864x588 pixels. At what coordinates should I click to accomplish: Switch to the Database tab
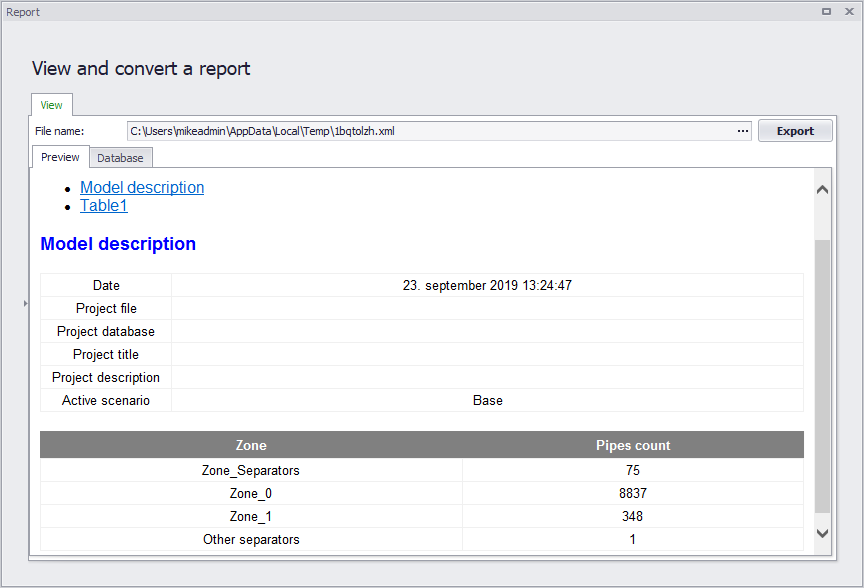point(120,158)
